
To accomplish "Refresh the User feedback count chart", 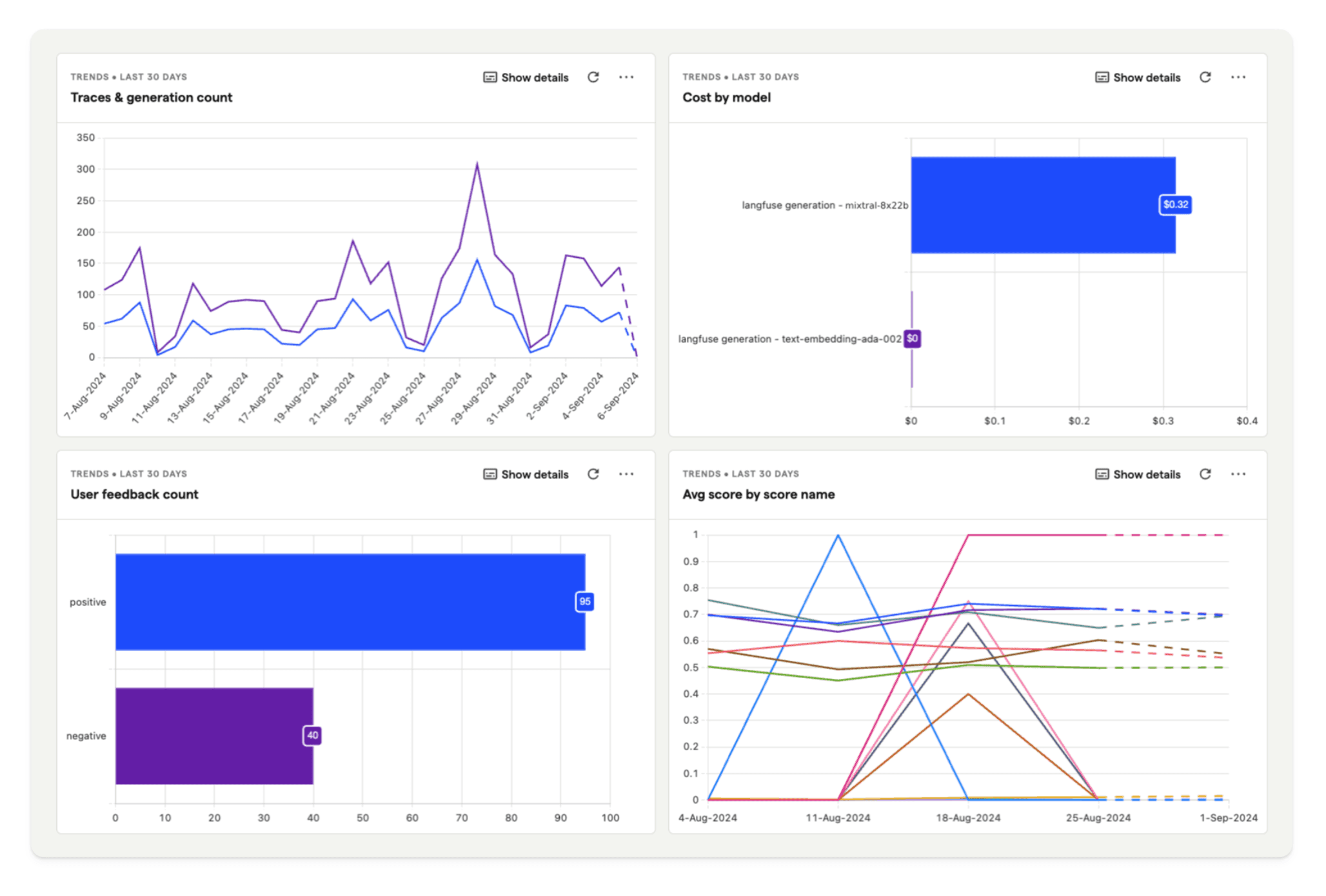I will click(x=594, y=474).
